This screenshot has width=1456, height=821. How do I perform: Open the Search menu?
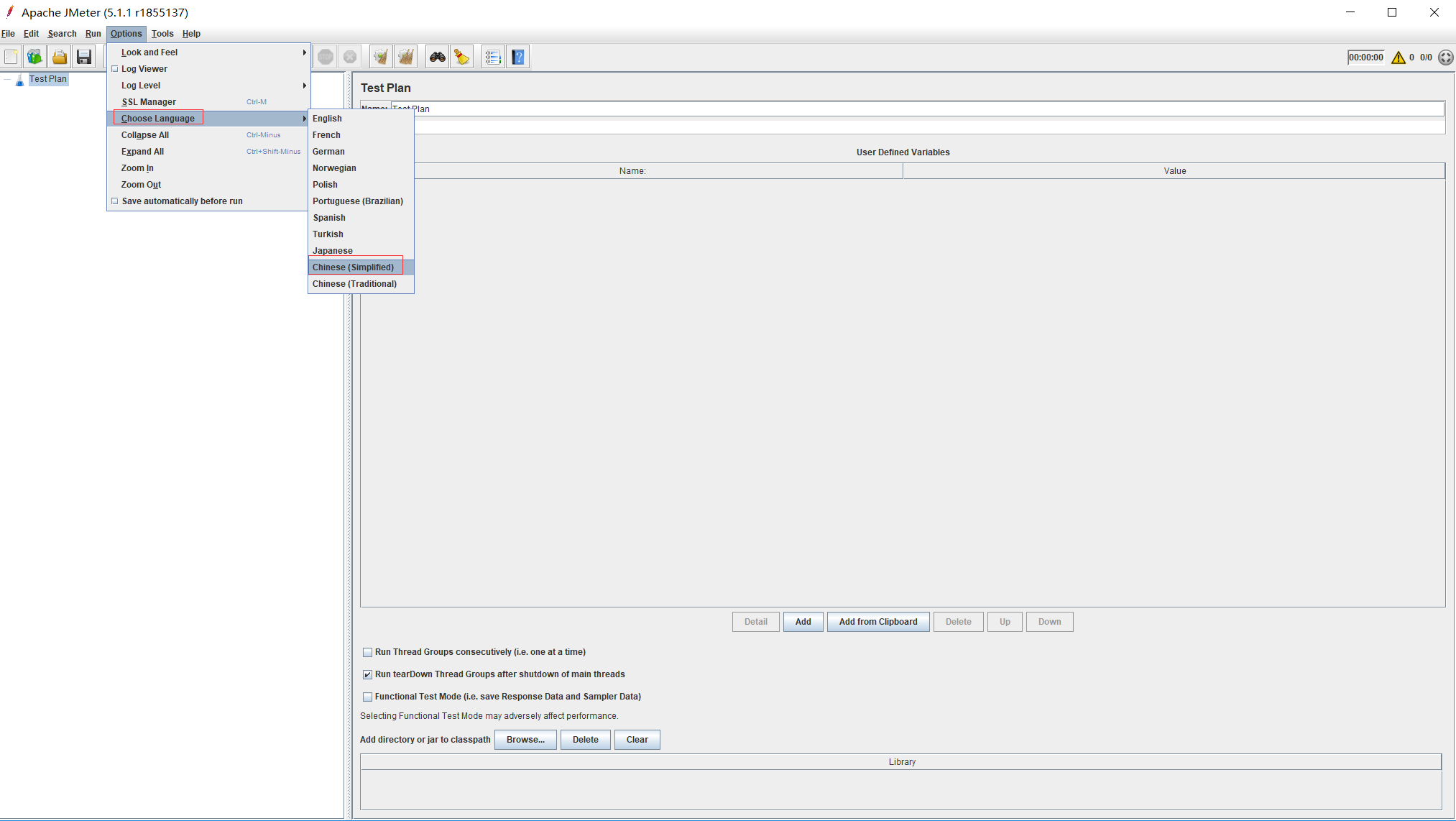pyautogui.click(x=62, y=34)
